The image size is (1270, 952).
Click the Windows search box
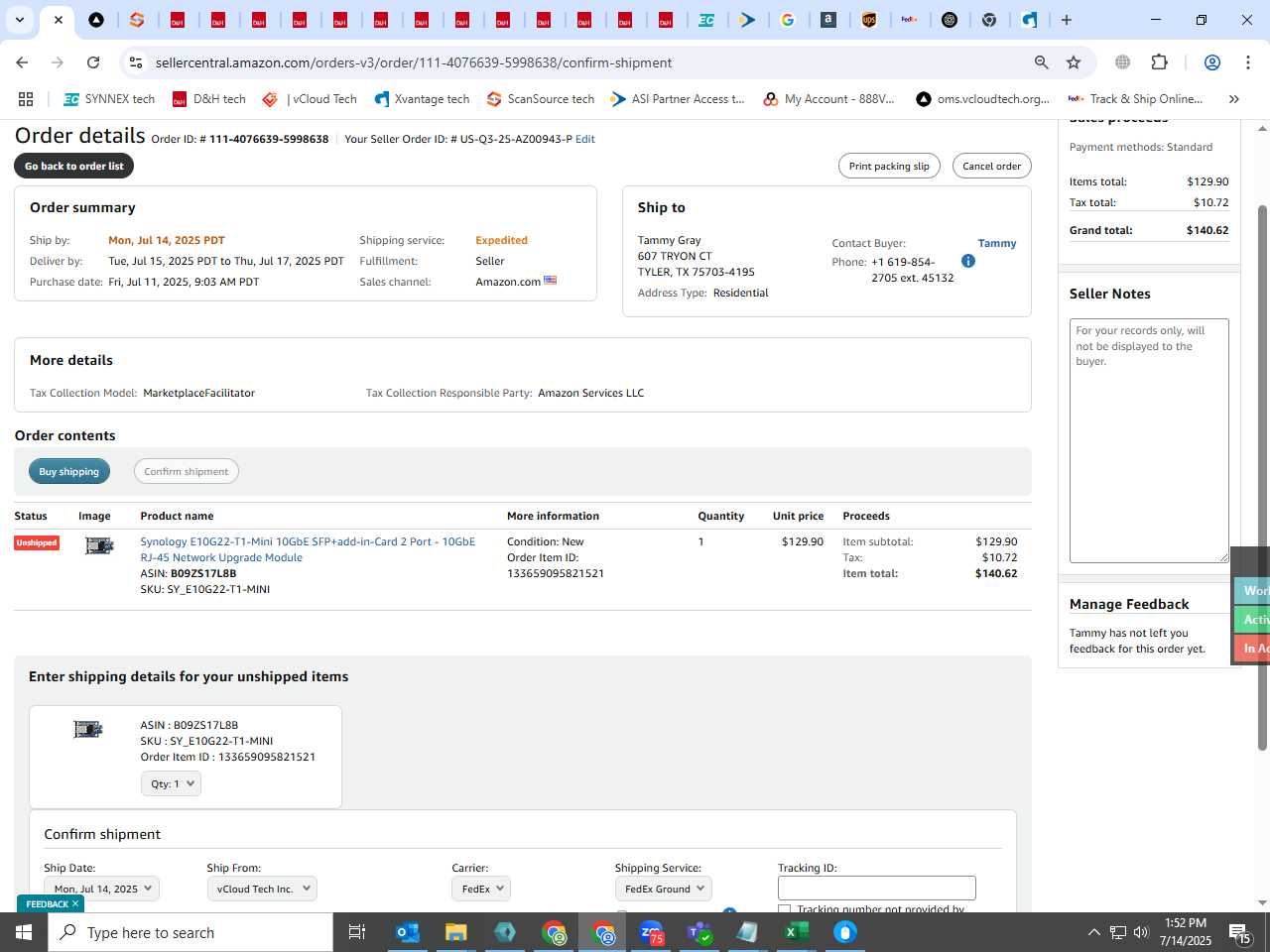pos(190,932)
